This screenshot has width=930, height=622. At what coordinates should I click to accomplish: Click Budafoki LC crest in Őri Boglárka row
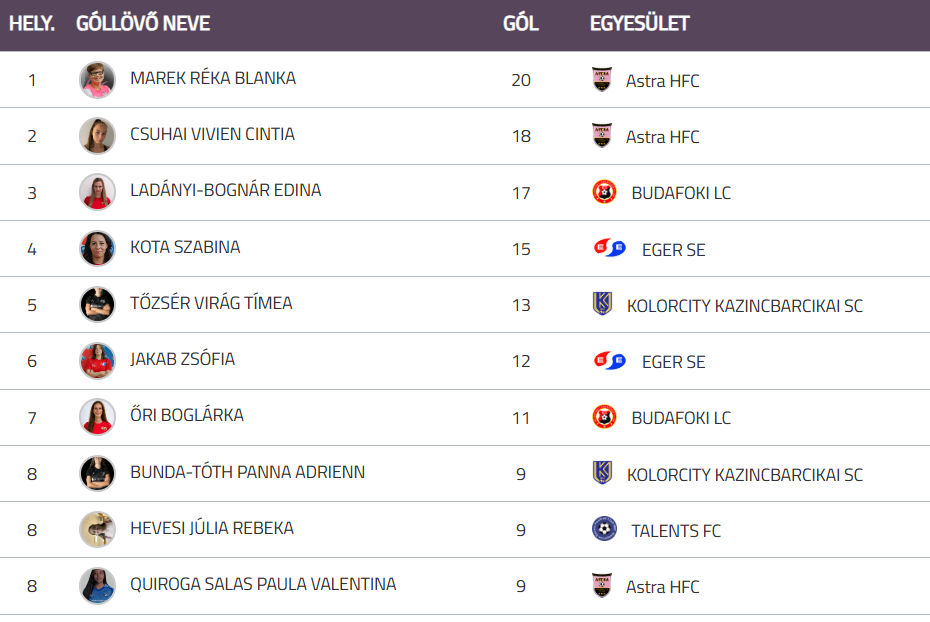pyautogui.click(x=604, y=417)
